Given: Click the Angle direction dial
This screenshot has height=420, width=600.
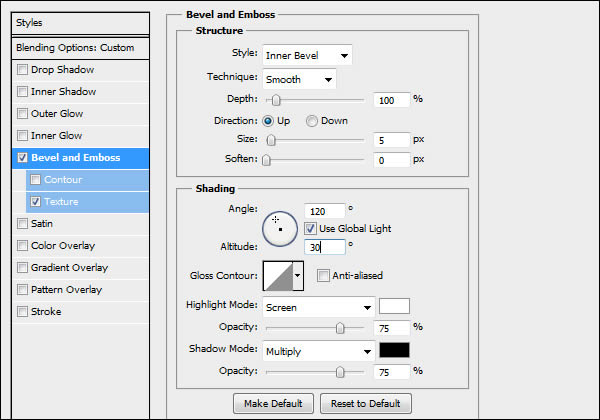Looking at the screenshot, I should pos(280,229).
